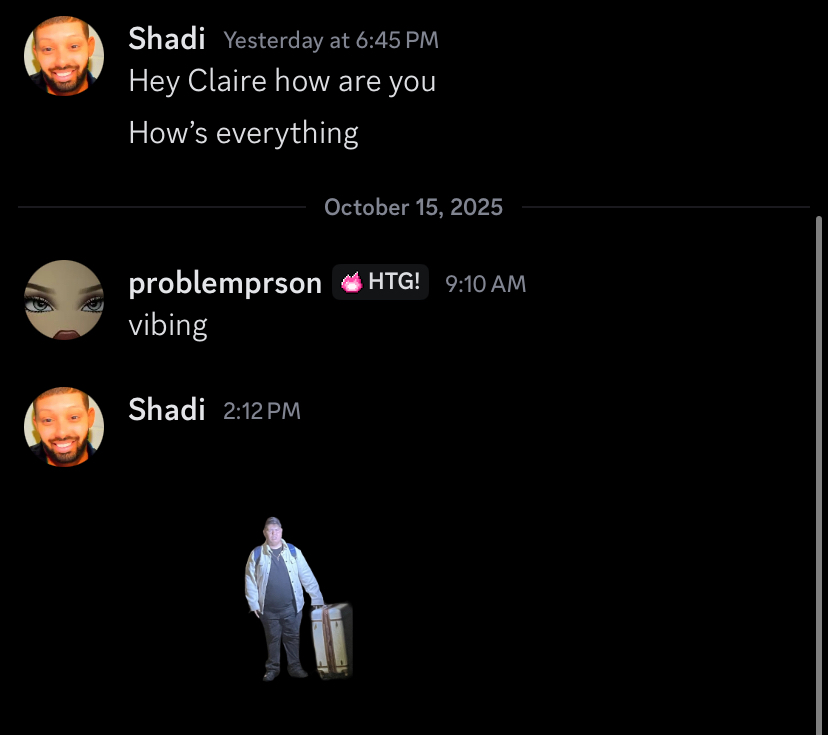Click the problemprson username
828x735 pixels.
pyautogui.click(x=225, y=284)
